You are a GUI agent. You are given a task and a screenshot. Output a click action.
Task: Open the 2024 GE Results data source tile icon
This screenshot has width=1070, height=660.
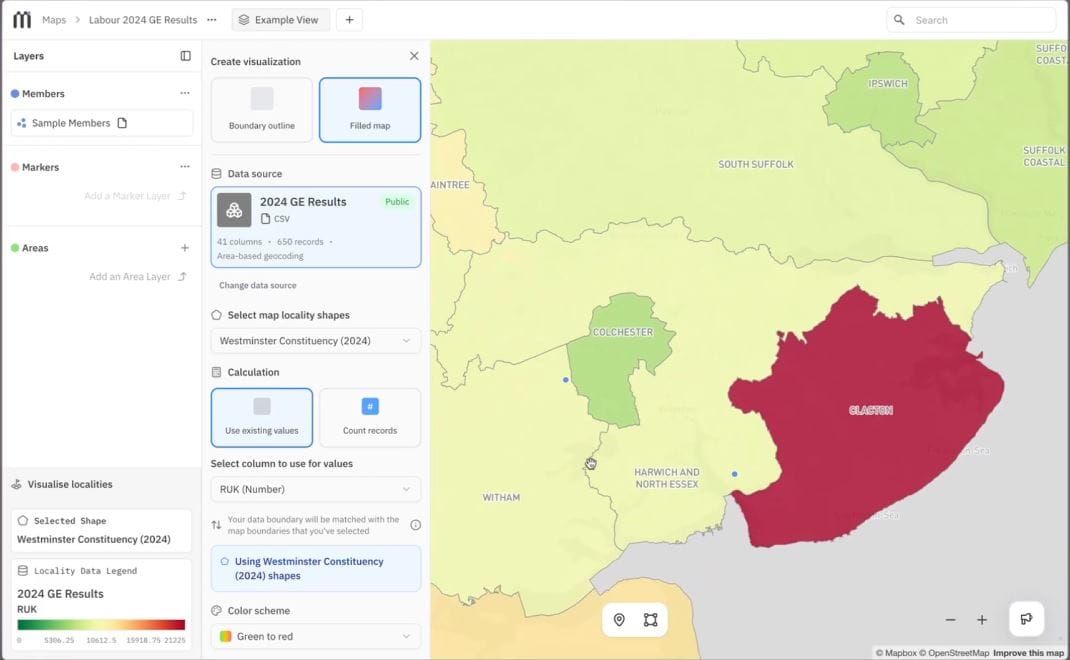[233, 209]
